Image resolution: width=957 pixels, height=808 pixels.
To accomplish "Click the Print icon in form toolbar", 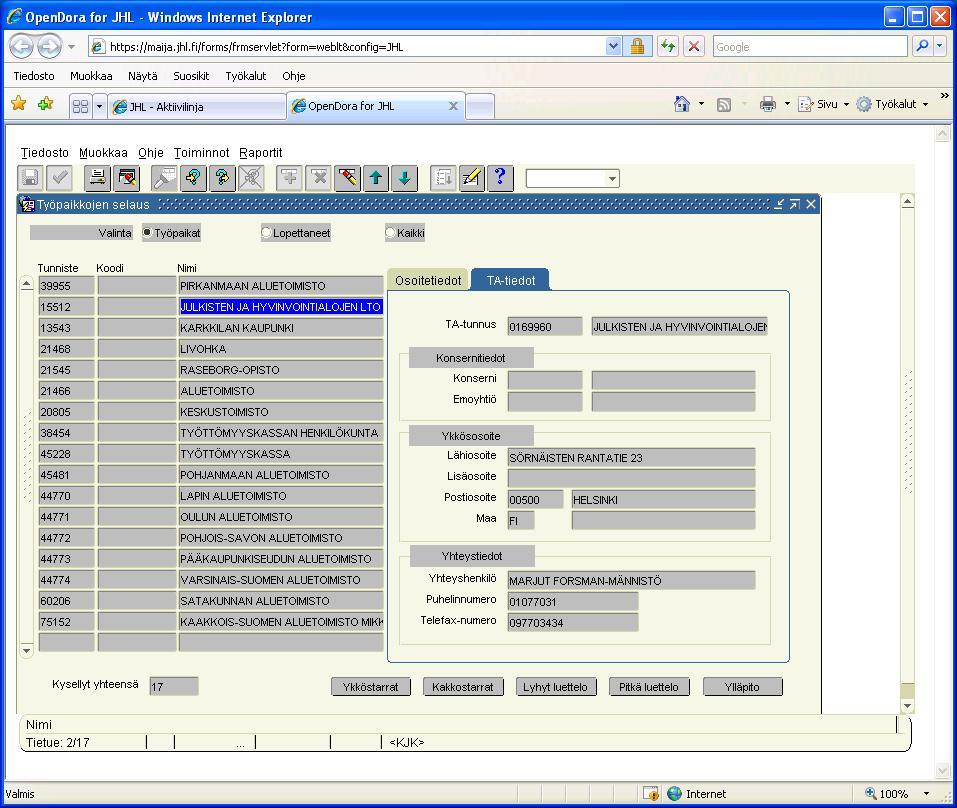I will click(97, 178).
